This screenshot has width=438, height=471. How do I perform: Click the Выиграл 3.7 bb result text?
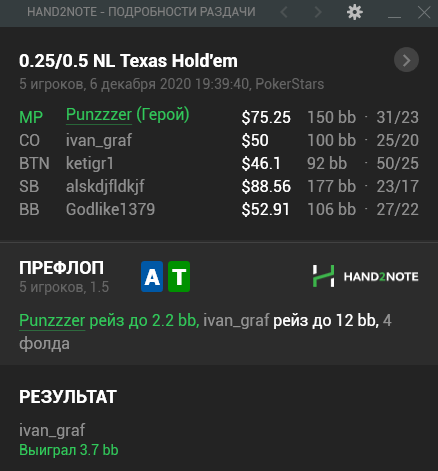pos(69,450)
